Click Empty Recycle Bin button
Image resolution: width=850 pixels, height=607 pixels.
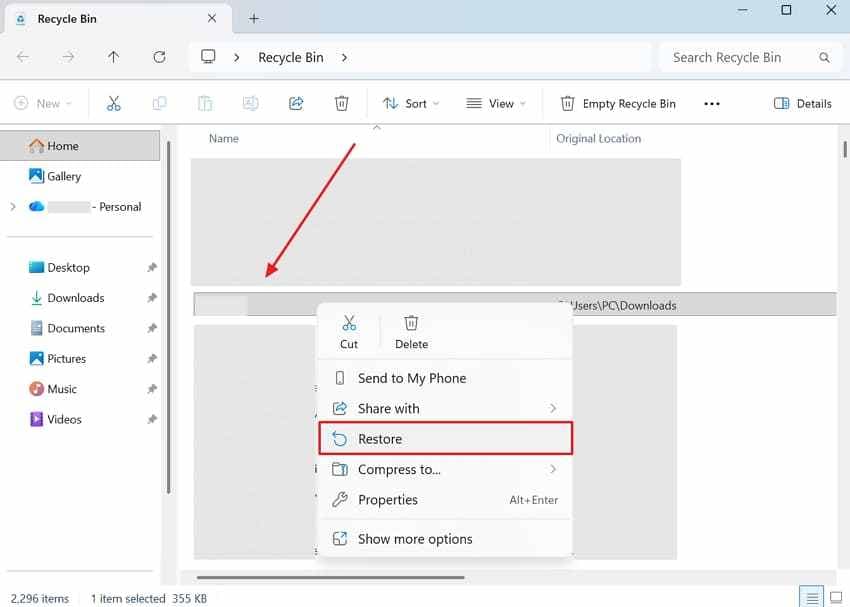point(618,104)
